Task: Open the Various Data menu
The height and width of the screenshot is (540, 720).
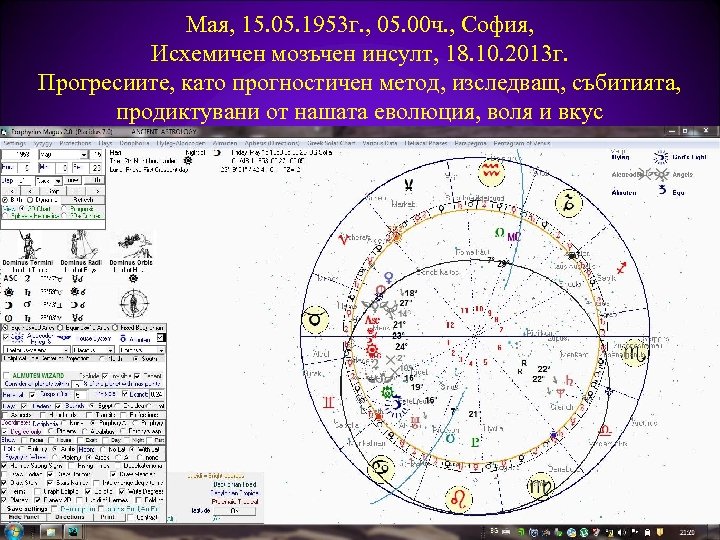Action: [x=380, y=143]
